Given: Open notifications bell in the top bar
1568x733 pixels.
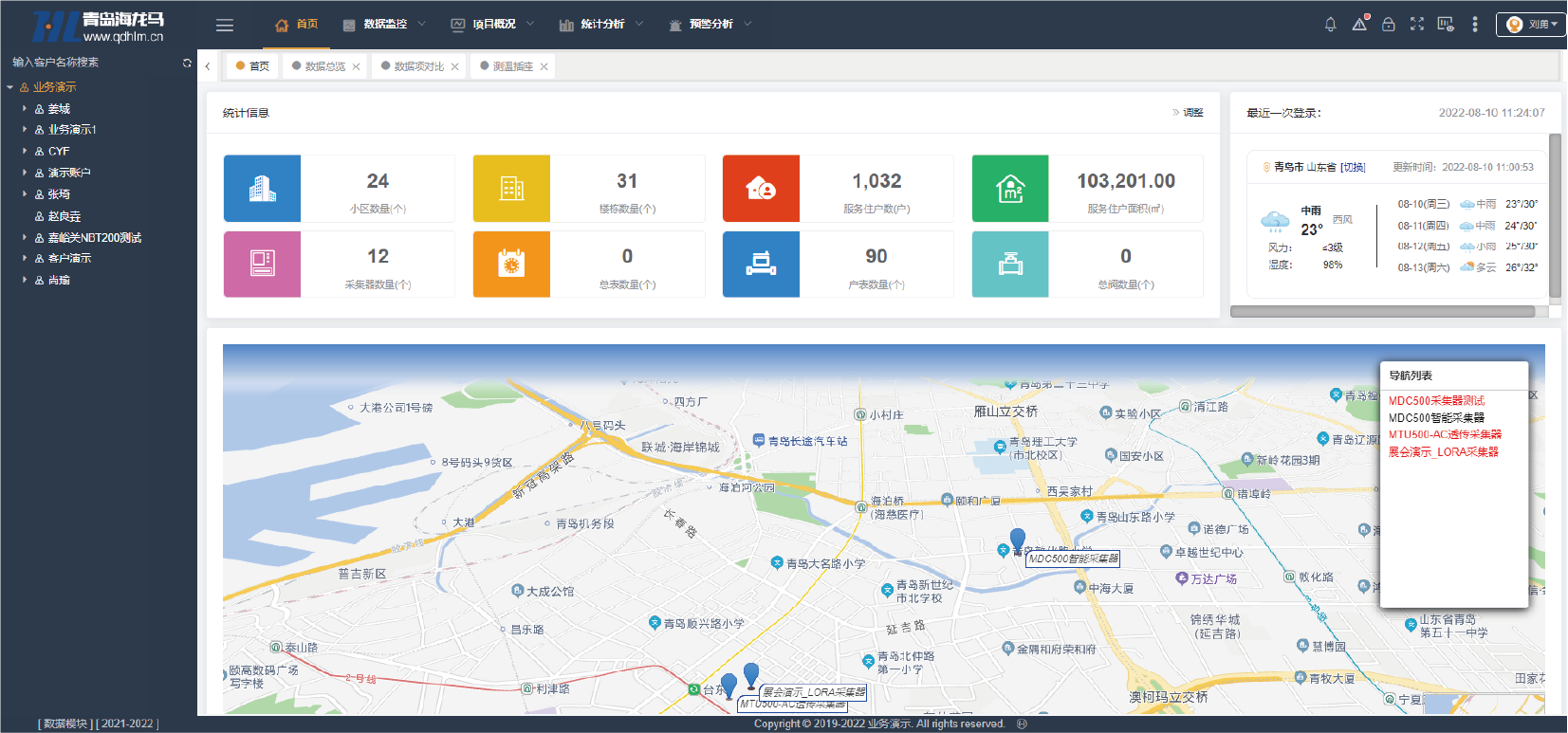Looking at the screenshot, I should [1330, 25].
